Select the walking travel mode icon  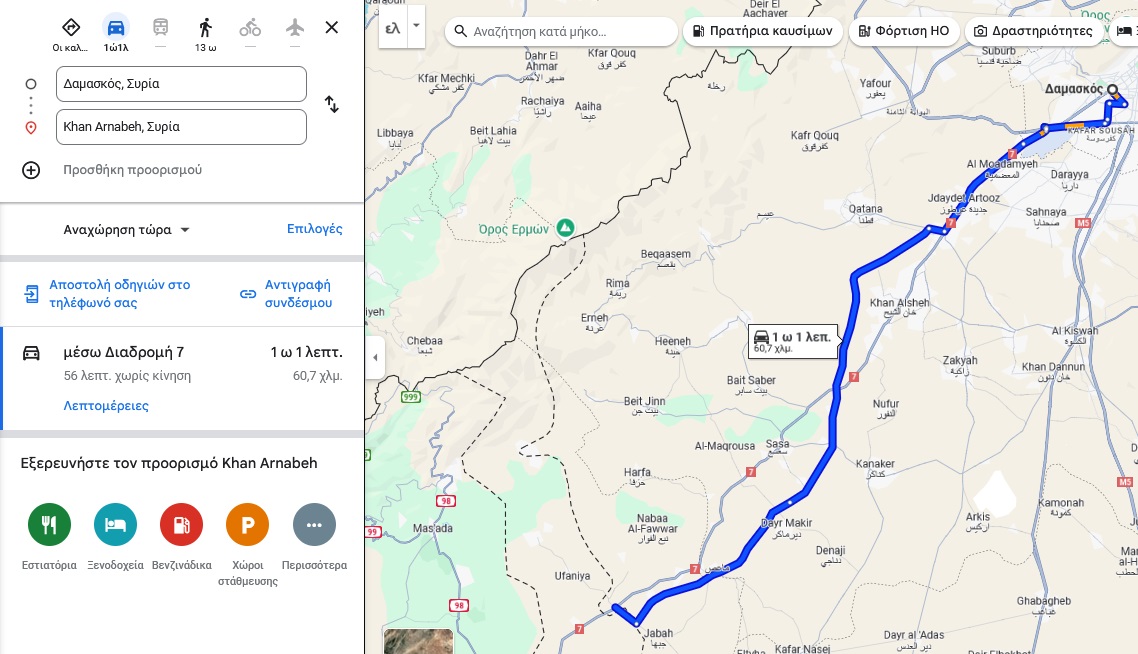[205, 28]
